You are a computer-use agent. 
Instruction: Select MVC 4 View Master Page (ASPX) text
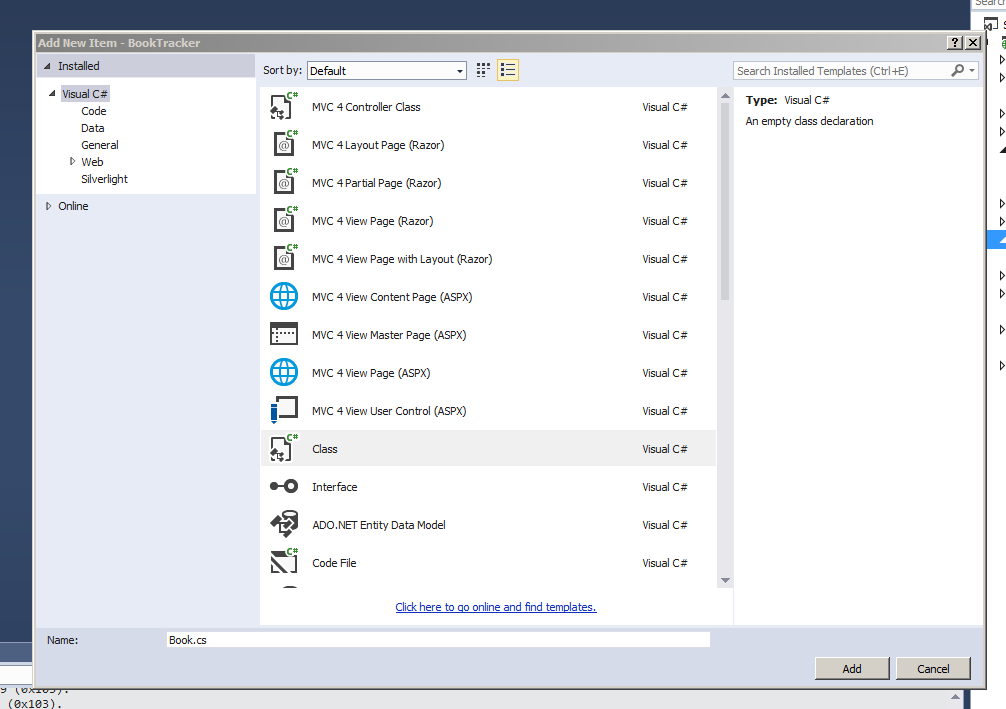[x=389, y=335]
